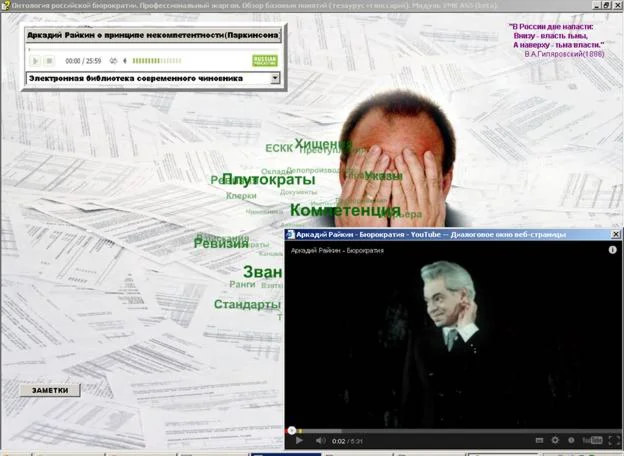Click the 'Звание' tag word
Screen dimensions: 624x456
(x=263, y=272)
